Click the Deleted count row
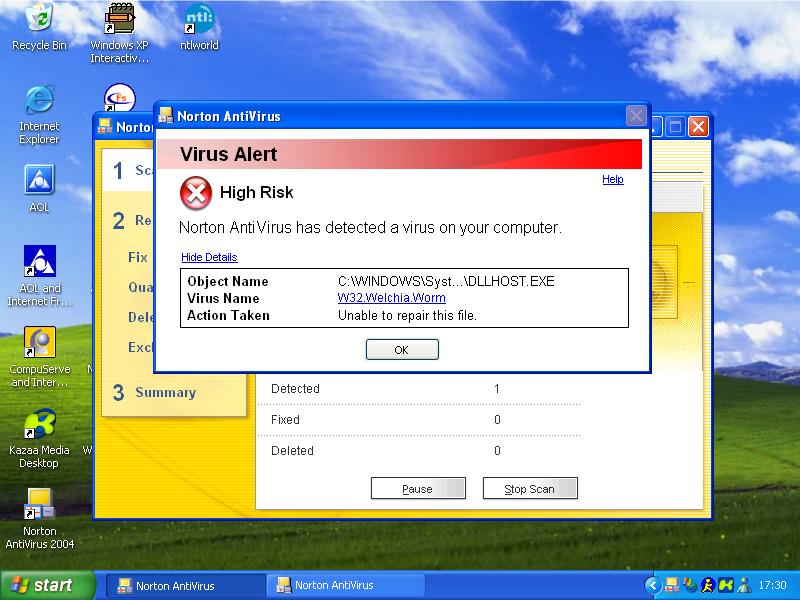Image resolution: width=800 pixels, height=600 pixels. coord(419,451)
